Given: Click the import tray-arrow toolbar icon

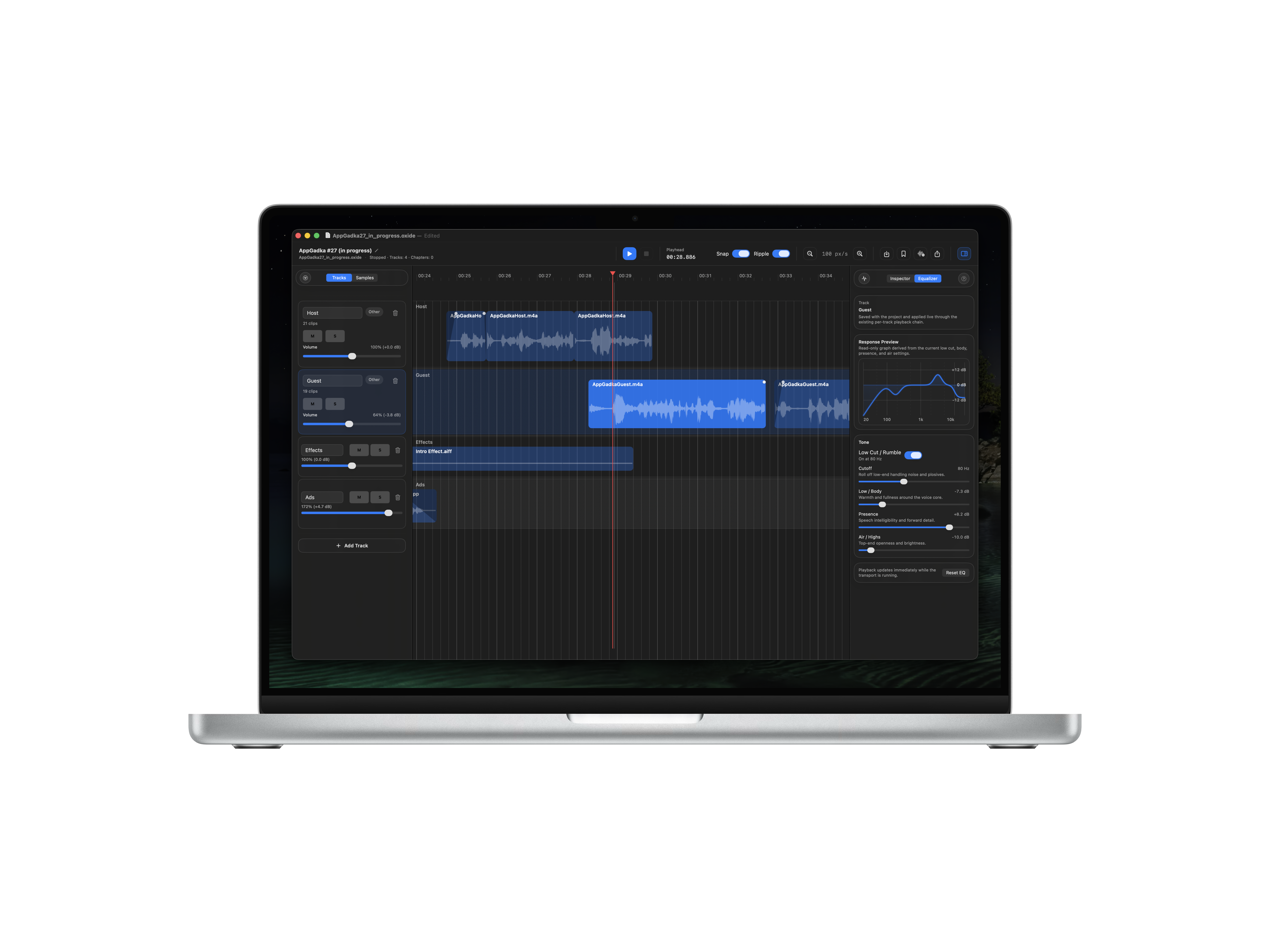Looking at the screenshot, I should 886,254.
